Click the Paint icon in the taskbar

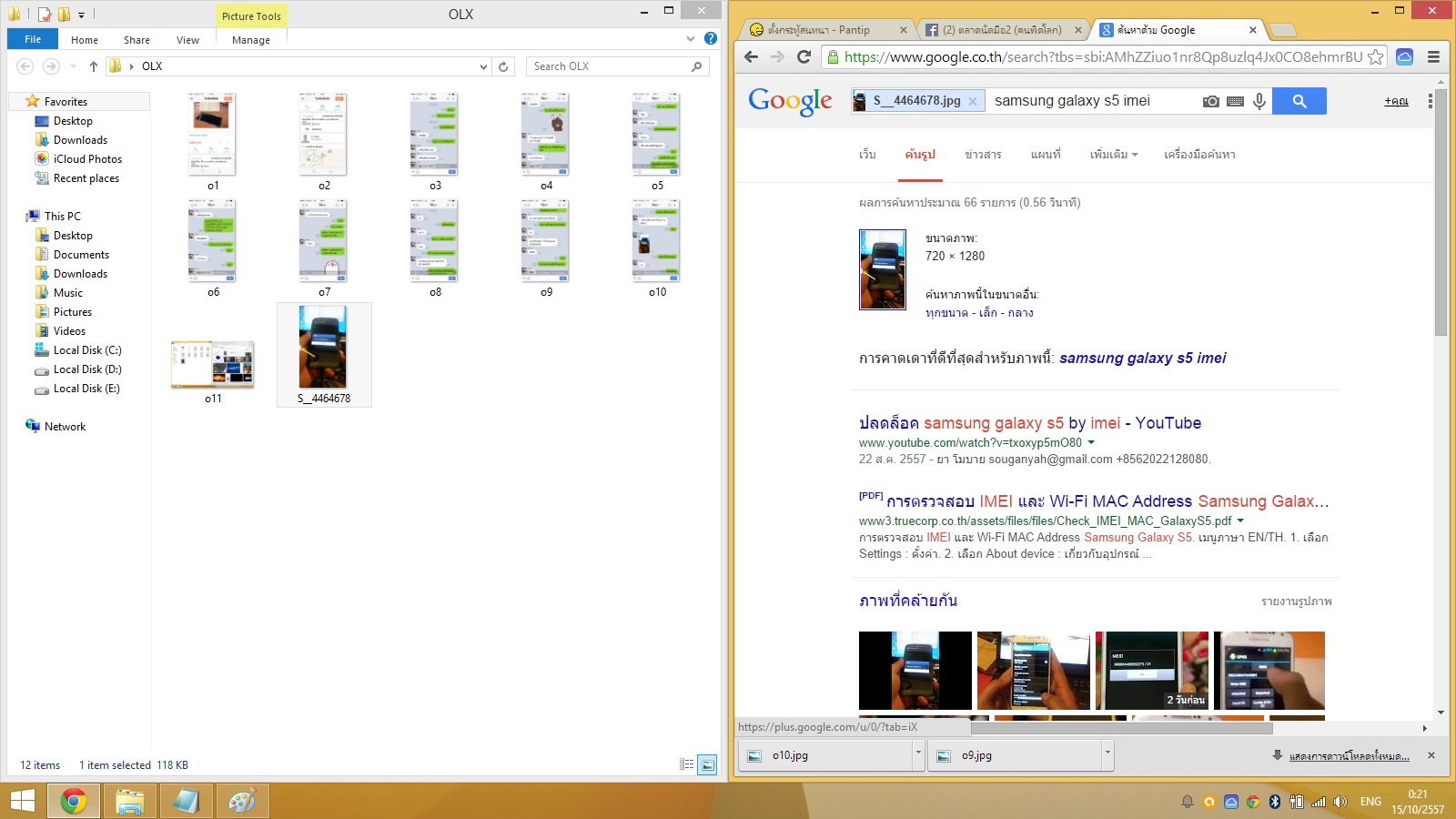(241, 801)
